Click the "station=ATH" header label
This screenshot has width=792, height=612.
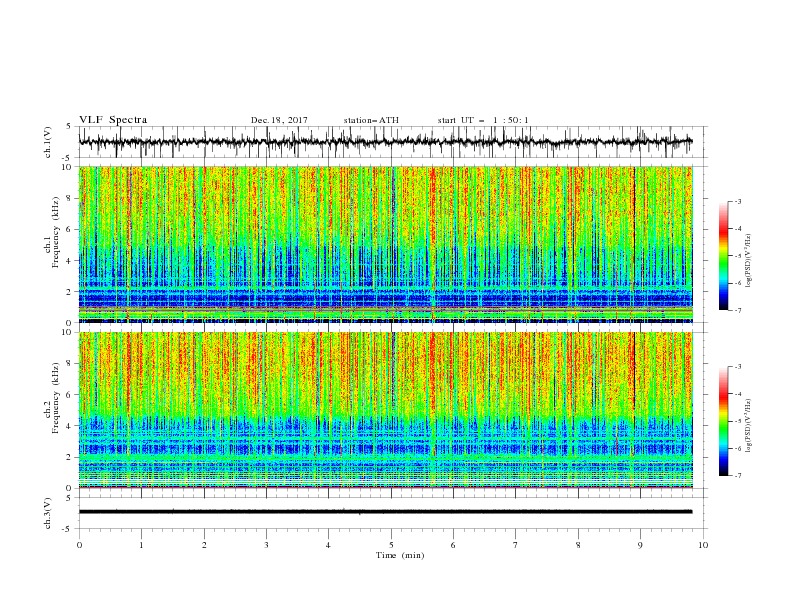371,120
